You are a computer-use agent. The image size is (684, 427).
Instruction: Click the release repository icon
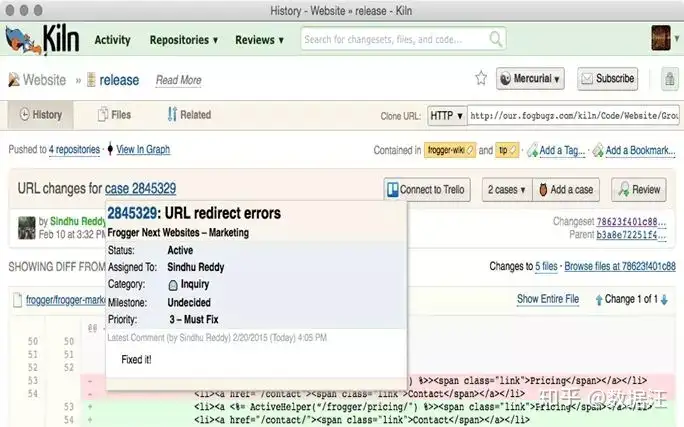tap(91, 80)
